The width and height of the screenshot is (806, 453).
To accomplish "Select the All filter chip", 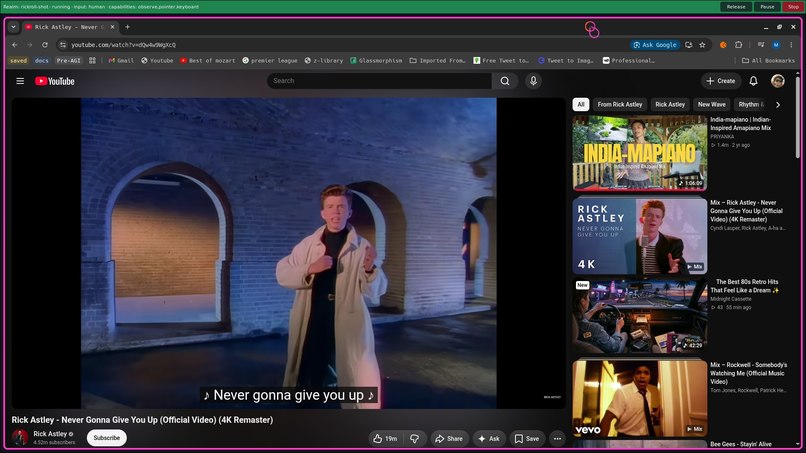I will 581,104.
